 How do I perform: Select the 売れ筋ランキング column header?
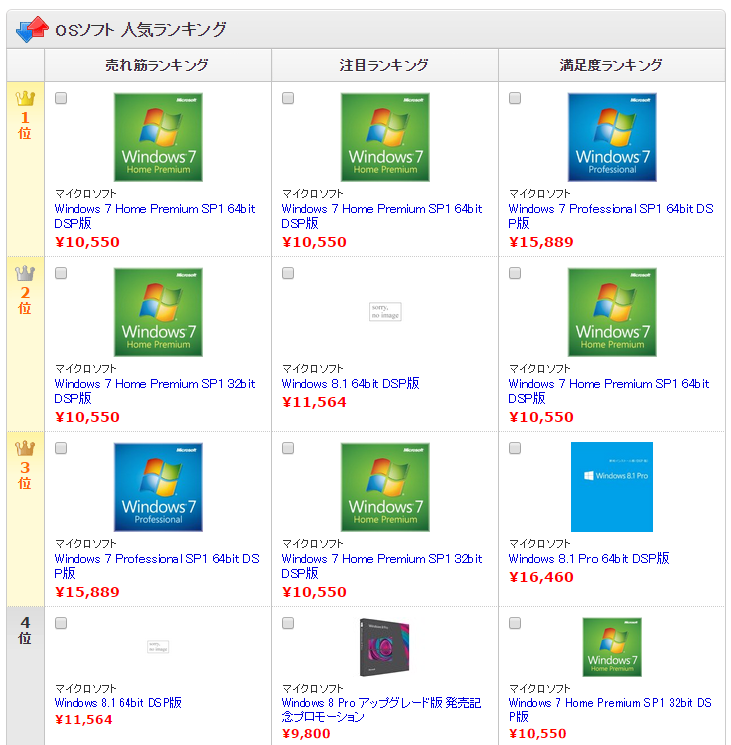(157, 65)
